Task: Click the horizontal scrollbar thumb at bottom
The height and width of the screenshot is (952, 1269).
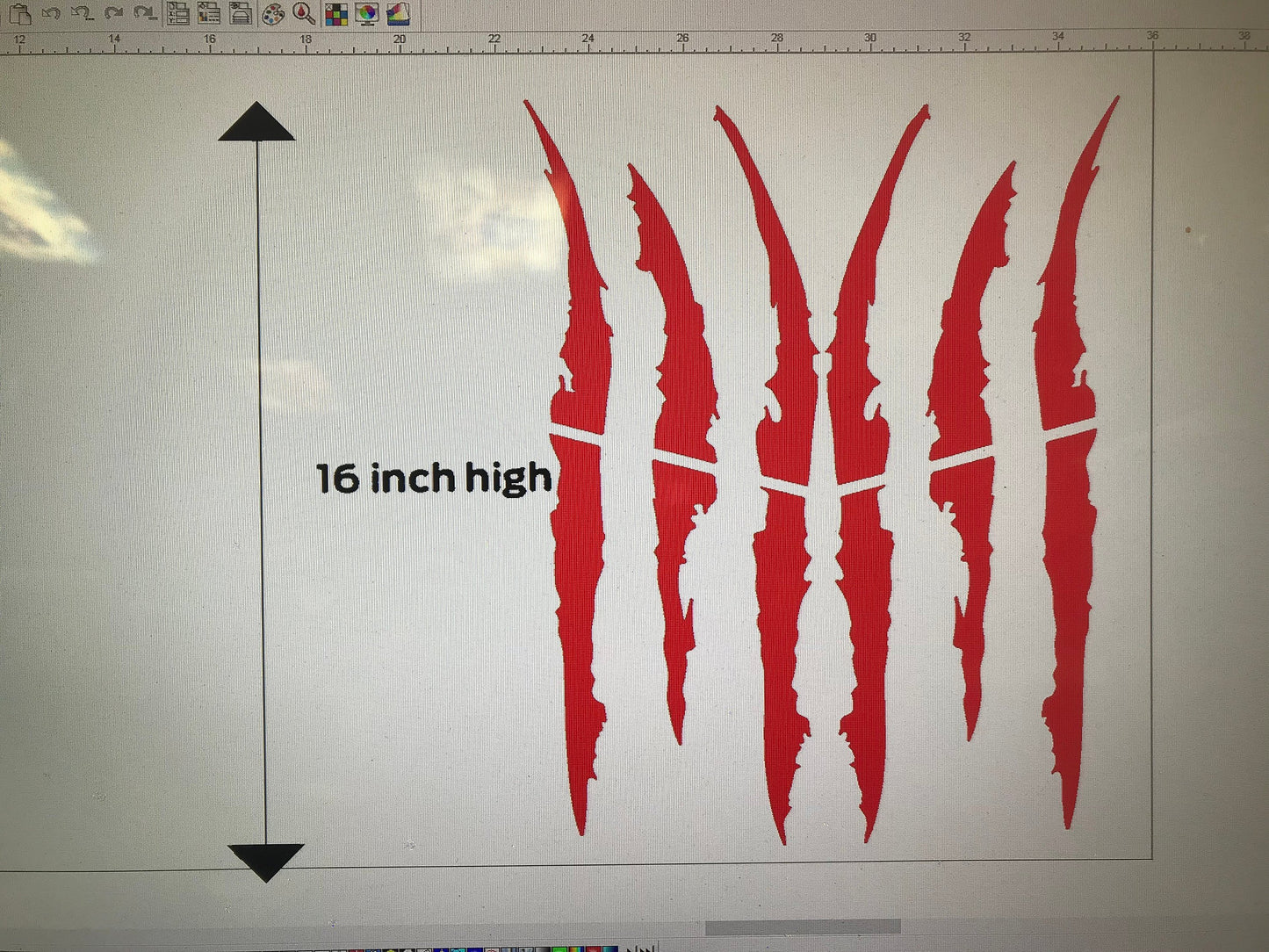Action: (x=802, y=927)
